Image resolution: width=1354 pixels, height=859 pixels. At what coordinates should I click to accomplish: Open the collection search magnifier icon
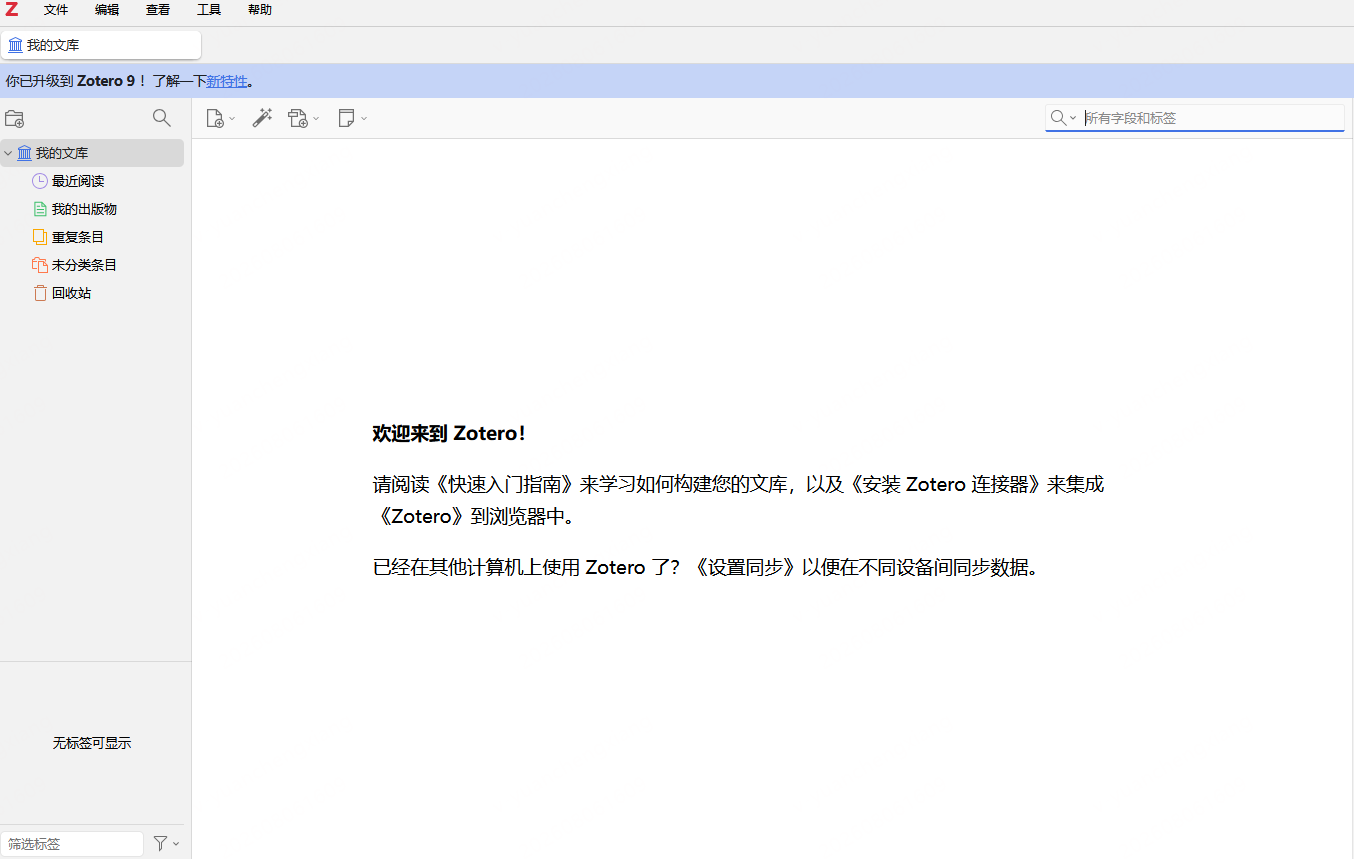tap(161, 118)
